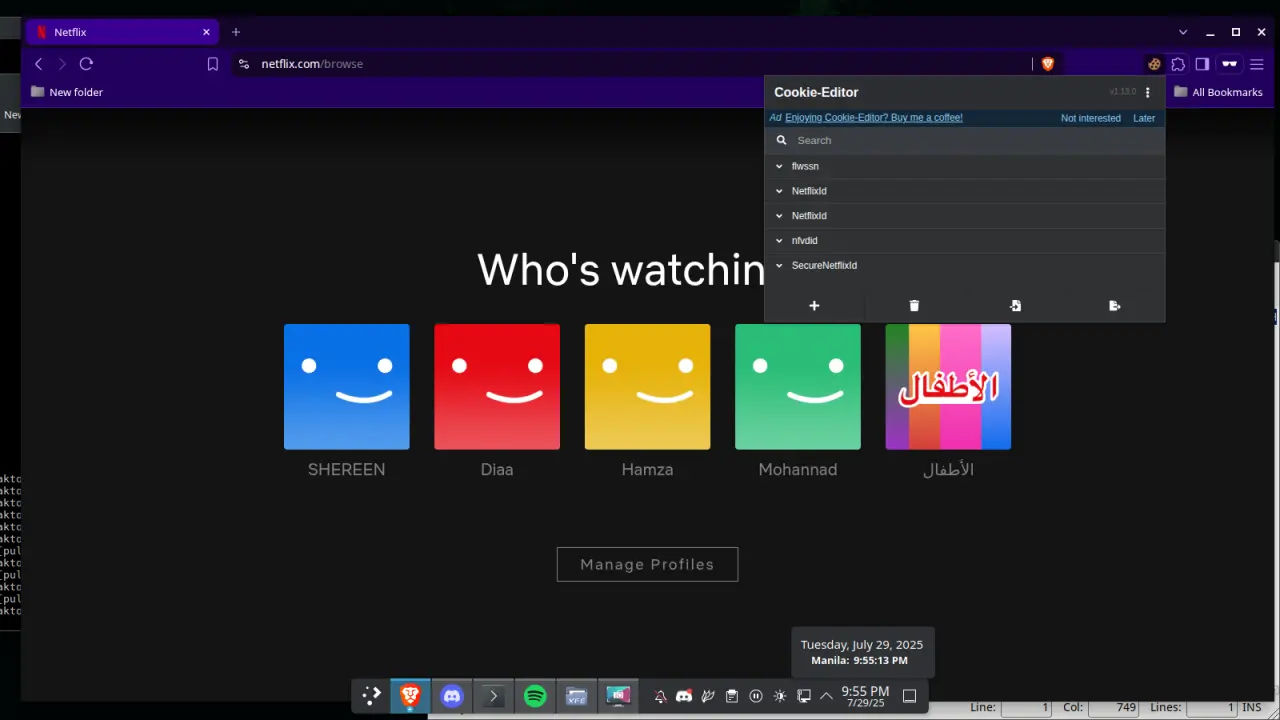Image resolution: width=1280 pixels, height=720 pixels.
Task: Open a new tab with the plus button
Action: 236,32
